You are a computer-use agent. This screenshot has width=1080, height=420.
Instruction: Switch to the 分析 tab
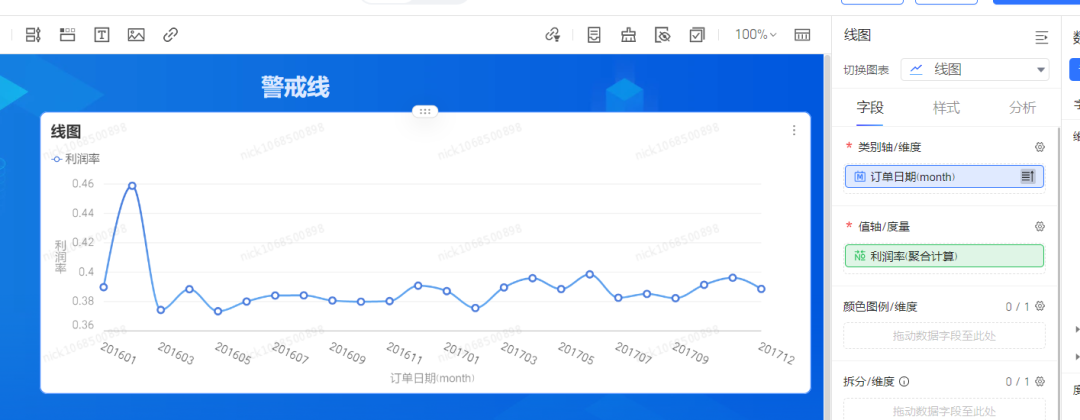point(1022,107)
